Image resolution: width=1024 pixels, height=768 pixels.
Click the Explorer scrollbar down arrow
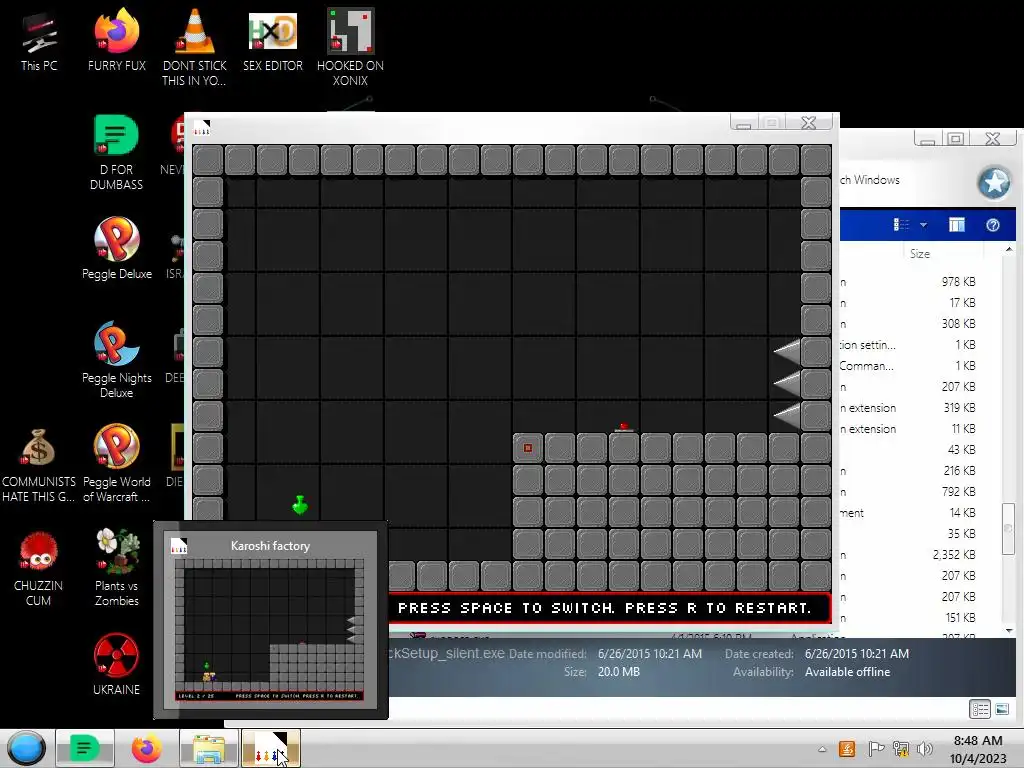coord(1009,631)
